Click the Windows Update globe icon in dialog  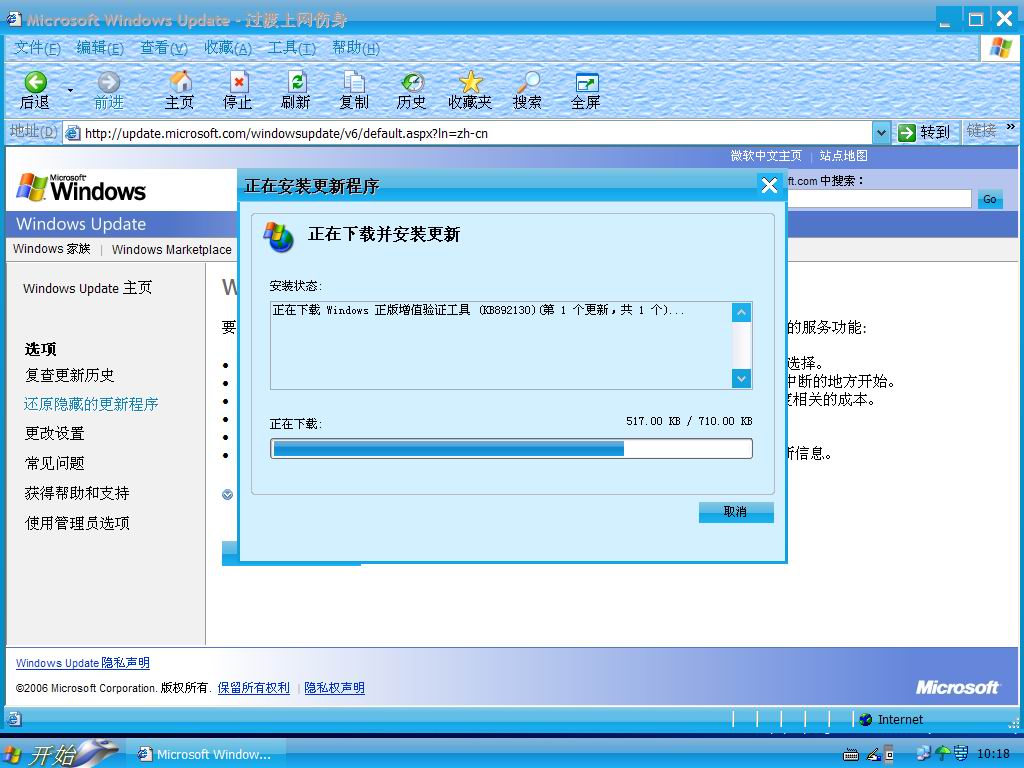point(279,237)
